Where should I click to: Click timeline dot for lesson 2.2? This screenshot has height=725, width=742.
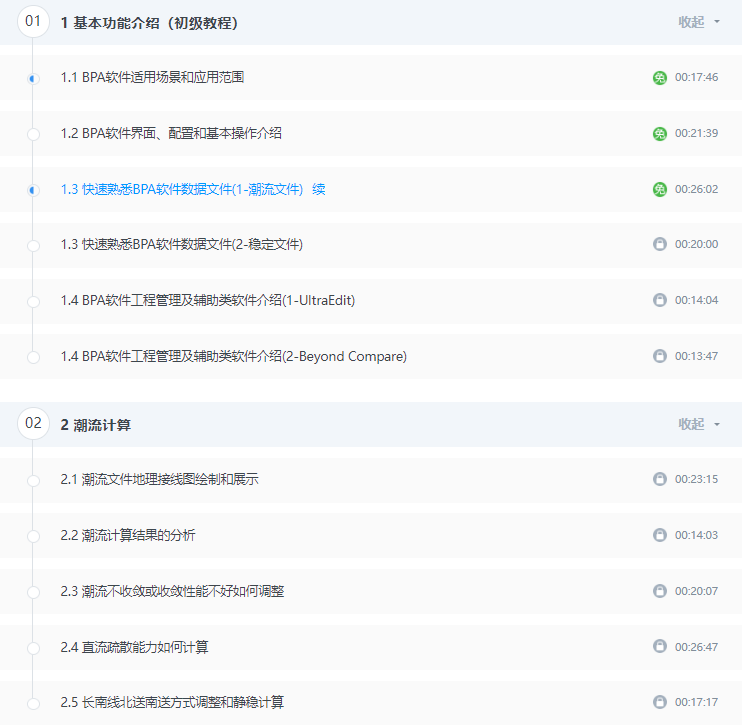33,536
